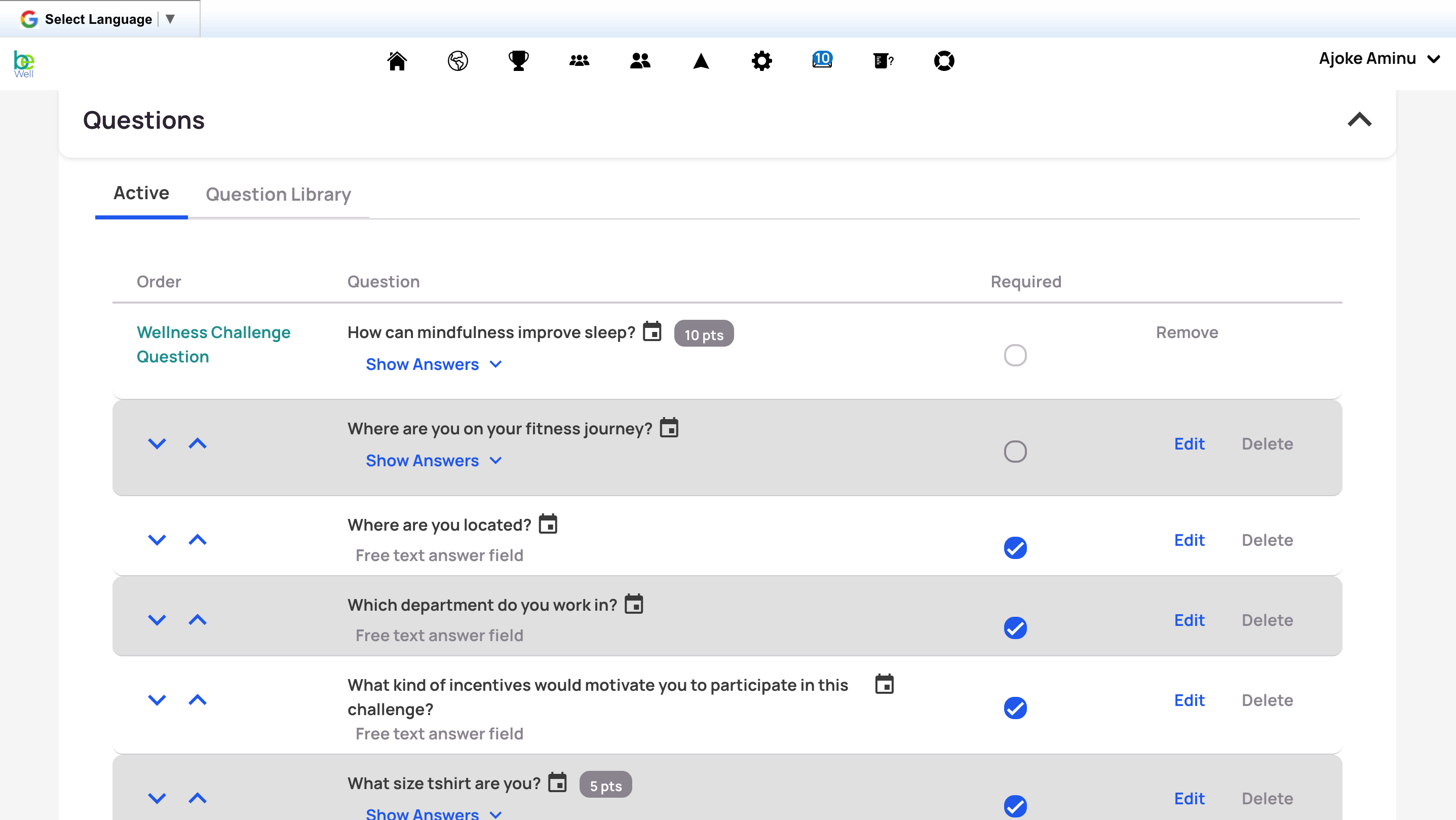Screen dimensions: 1456x820
Task: Edit the department question
Action: pos(1189,620)
